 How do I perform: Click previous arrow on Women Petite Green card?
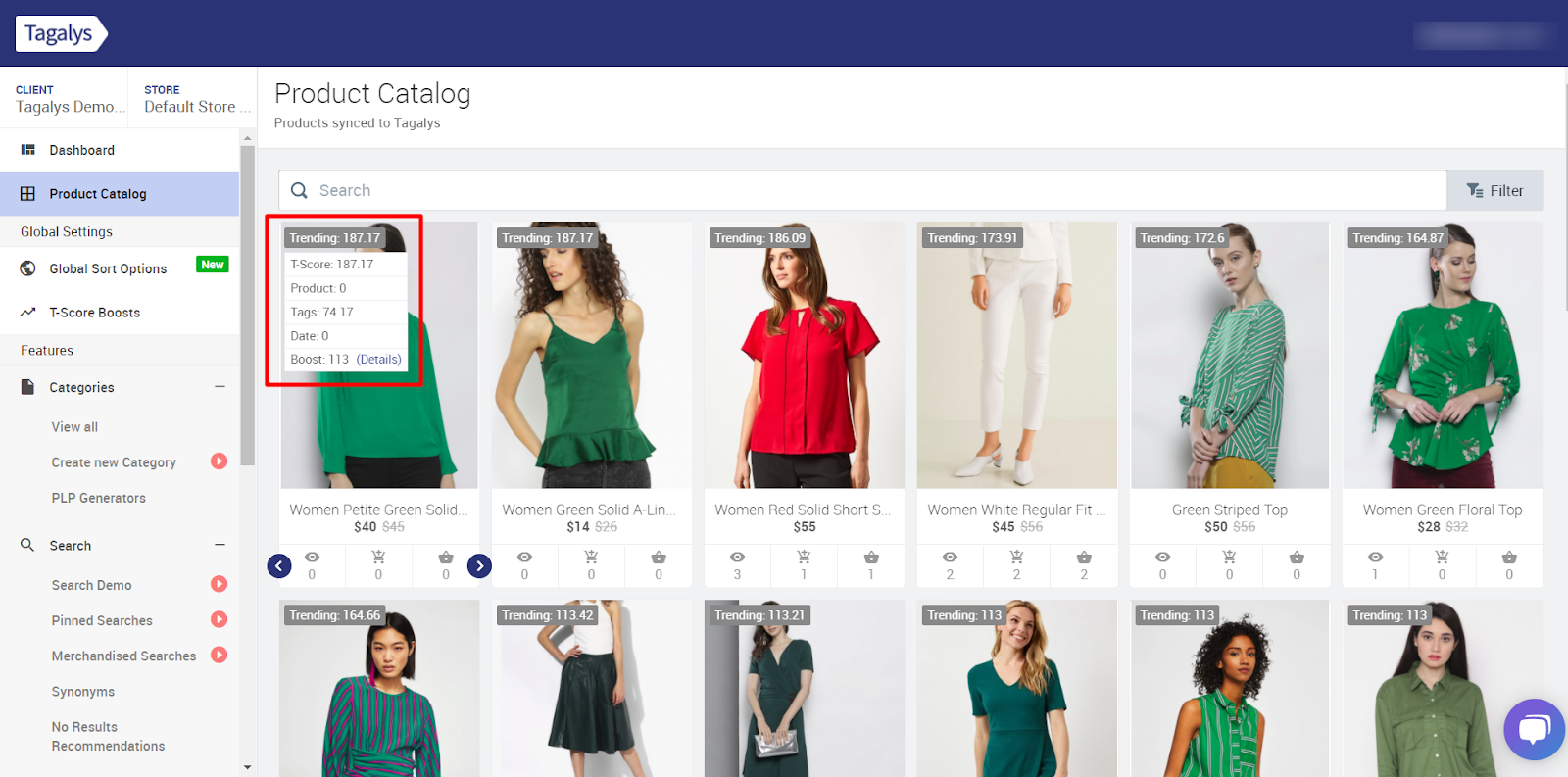pyautogui.click(x=279, y=565)
